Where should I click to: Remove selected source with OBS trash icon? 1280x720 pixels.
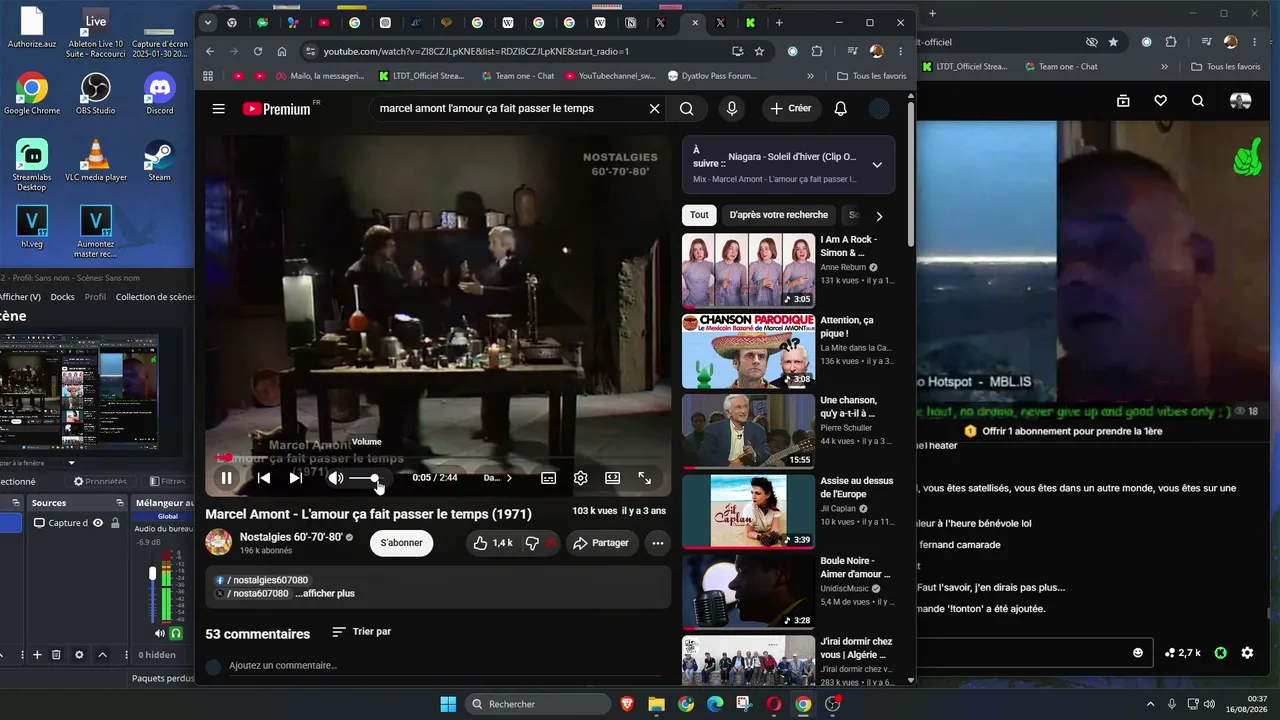pos(56,655)
